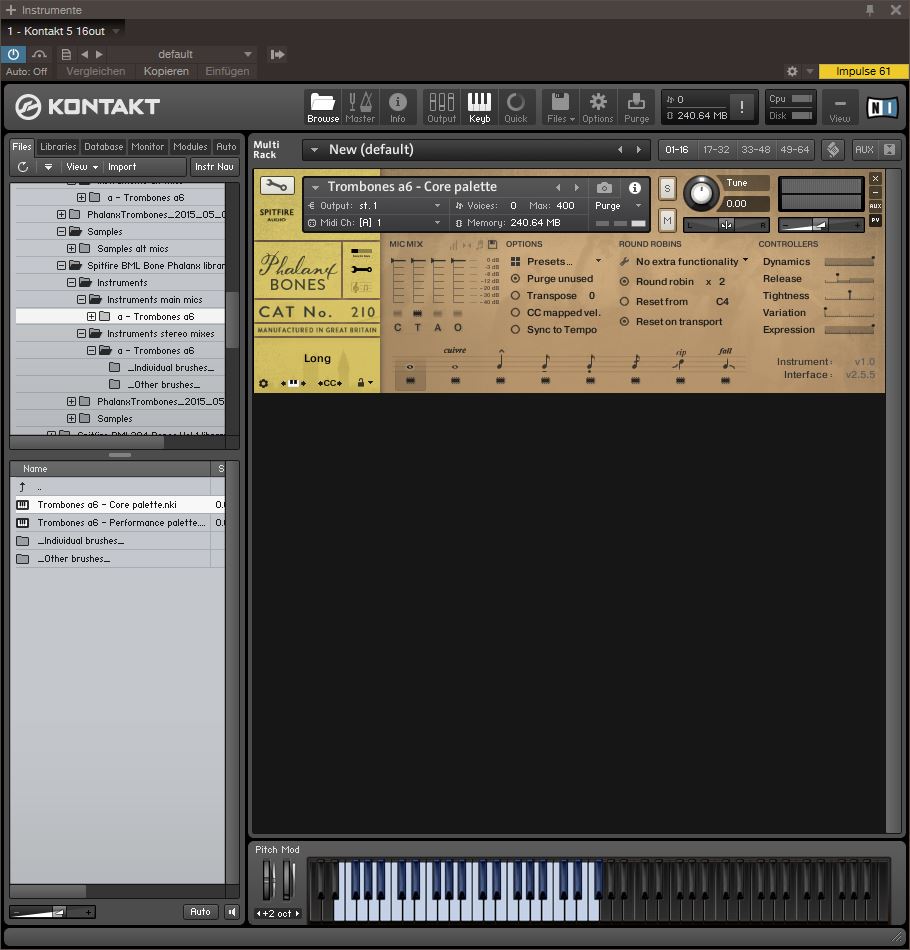Toggle the plugin power bypass button

(13, 54)
